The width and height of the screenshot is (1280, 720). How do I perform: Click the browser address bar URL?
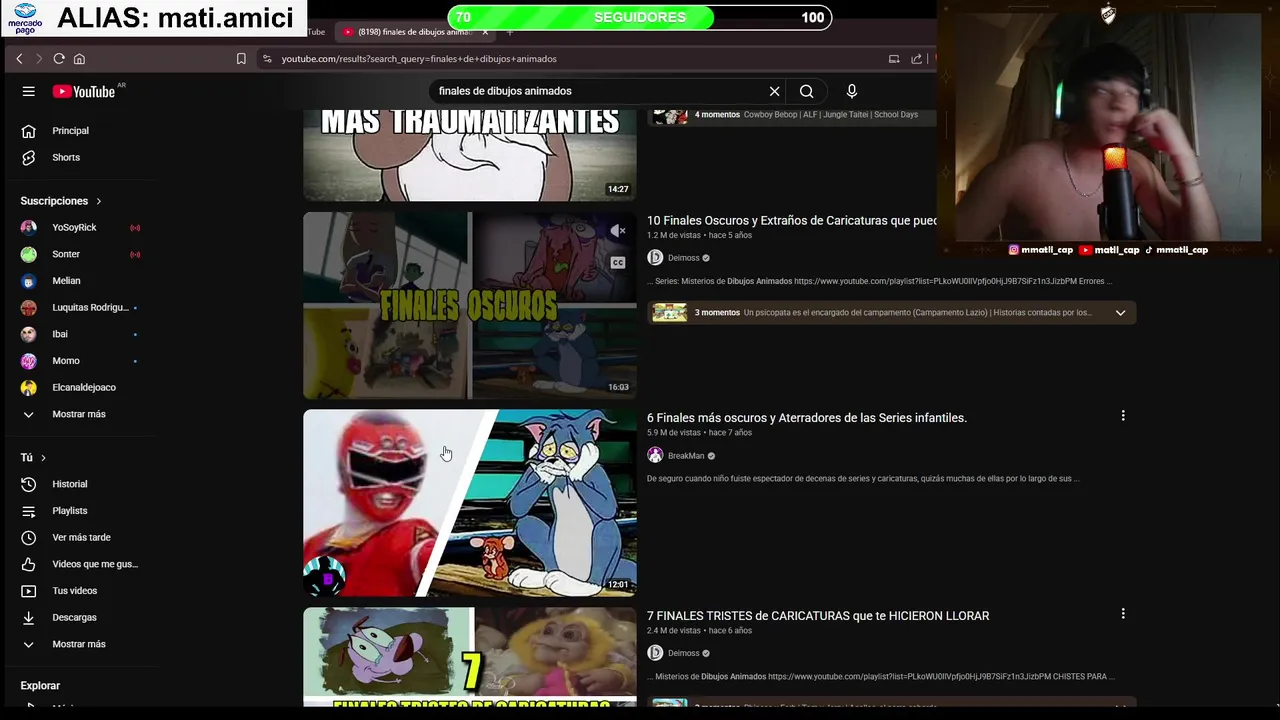click(x=419, y=59)
